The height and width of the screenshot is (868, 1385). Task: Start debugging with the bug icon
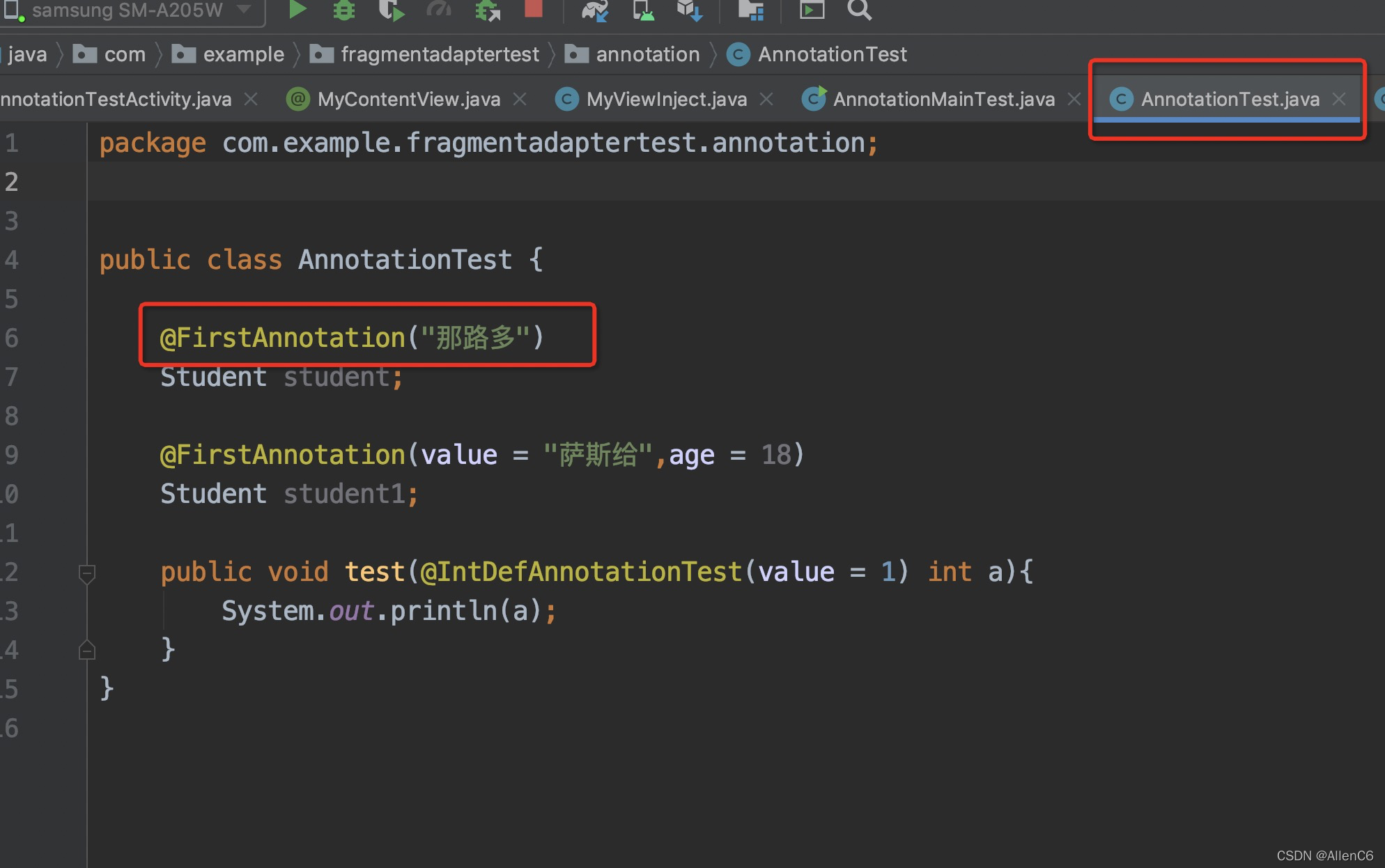[x=344, y=10]
